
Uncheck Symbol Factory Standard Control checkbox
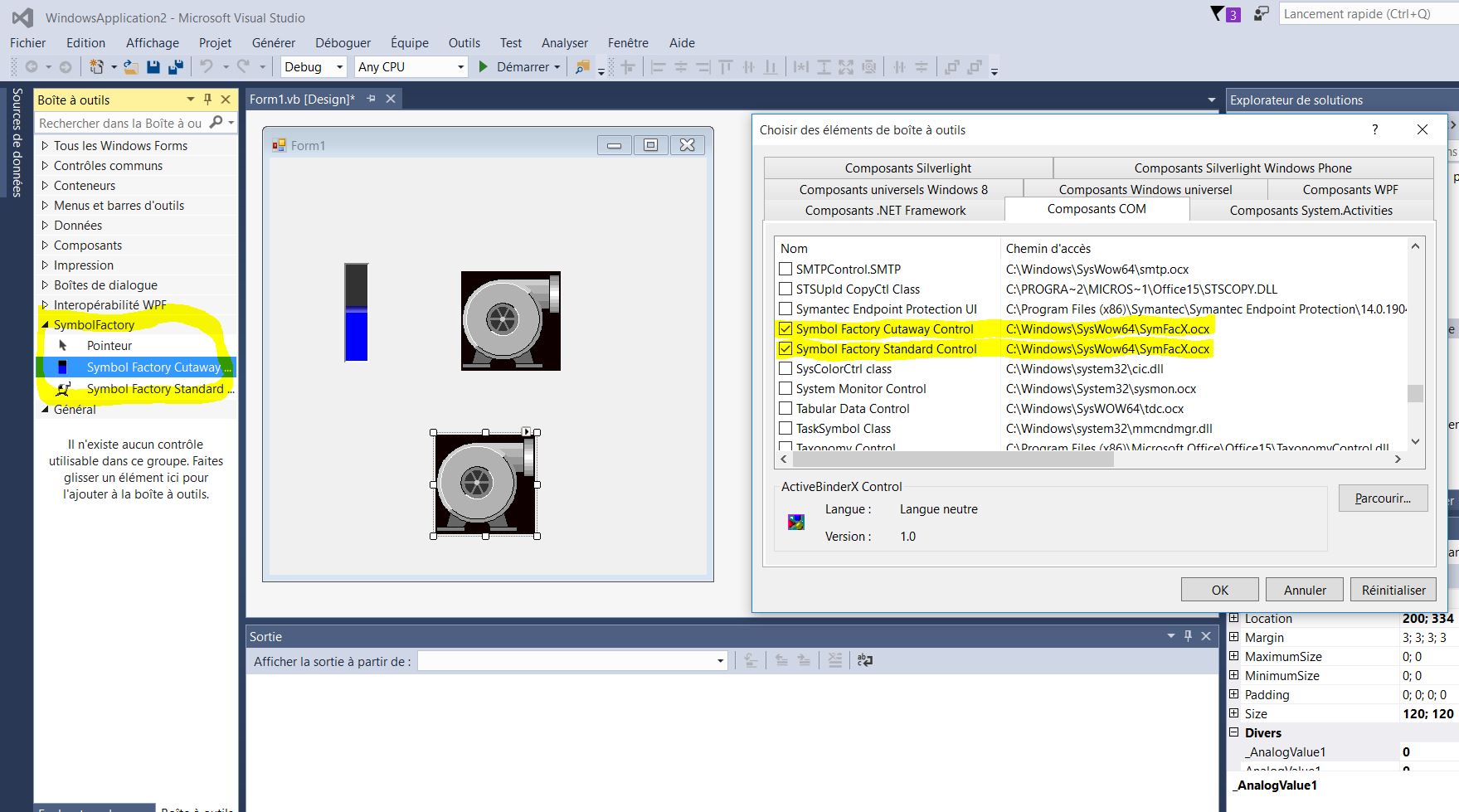coord(785,348)
